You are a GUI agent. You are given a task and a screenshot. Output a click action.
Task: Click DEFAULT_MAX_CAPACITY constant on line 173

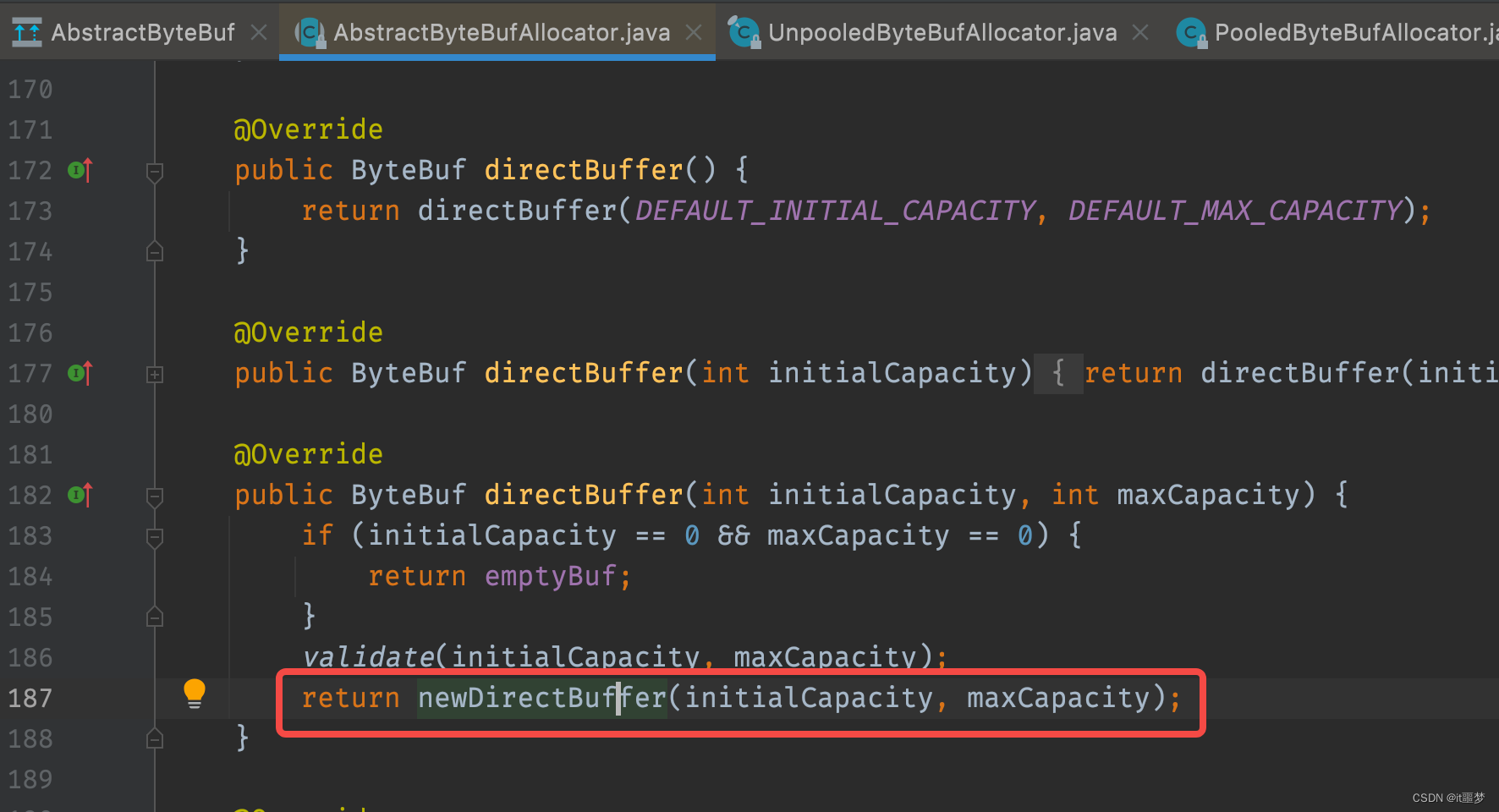[x=1236, y=211]
